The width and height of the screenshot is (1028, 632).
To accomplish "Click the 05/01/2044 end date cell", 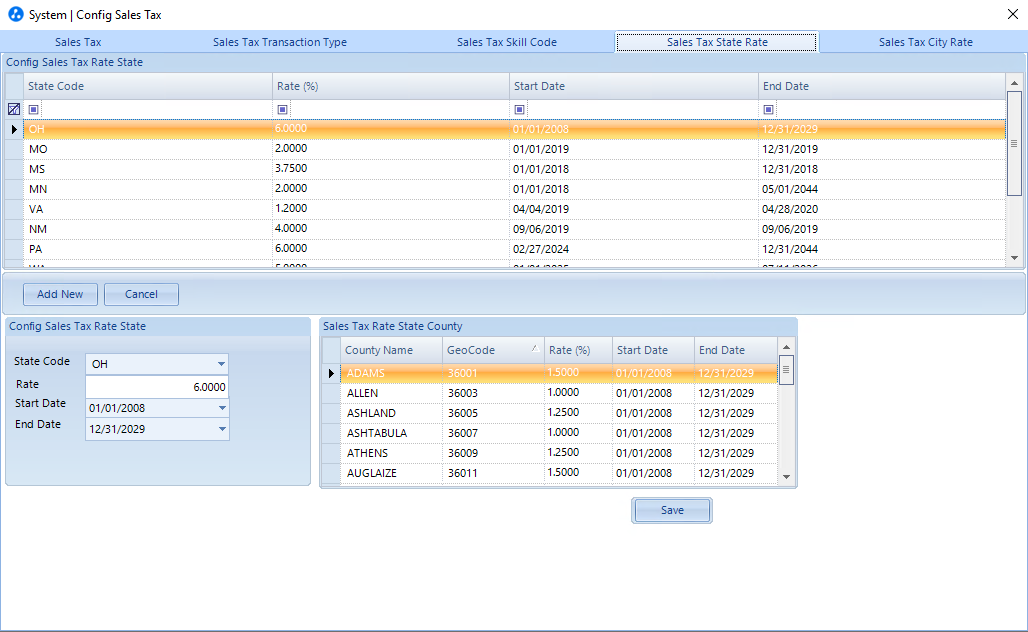I will [x=882, y=189].
